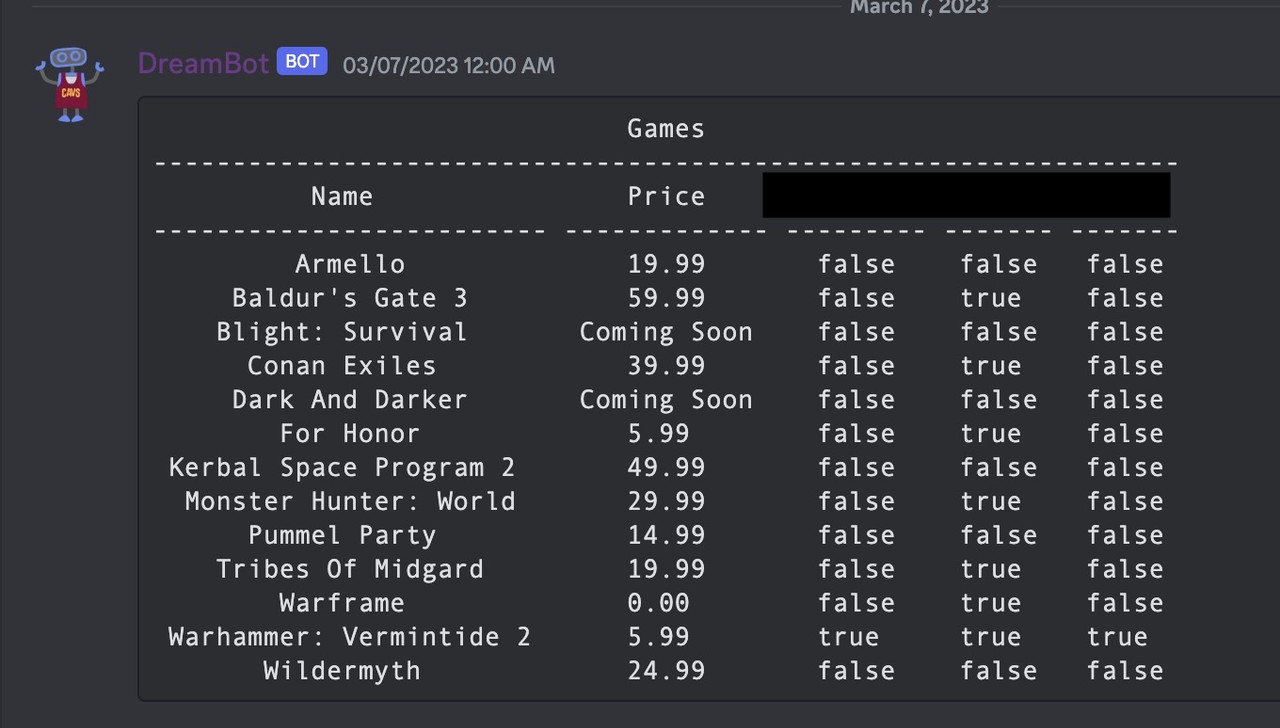Click the redacted black header box

[966, 194]
